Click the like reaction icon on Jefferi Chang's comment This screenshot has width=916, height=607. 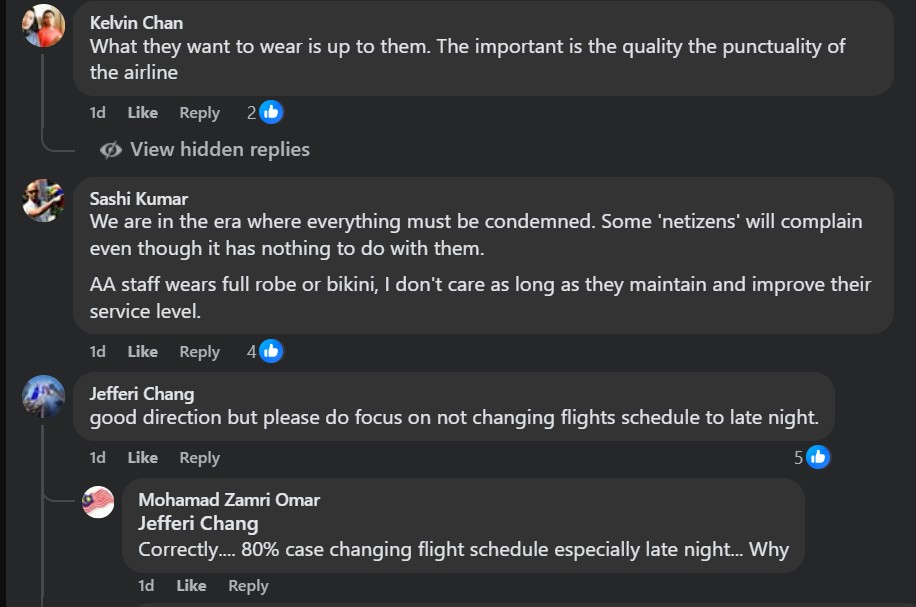coord(818,457)
